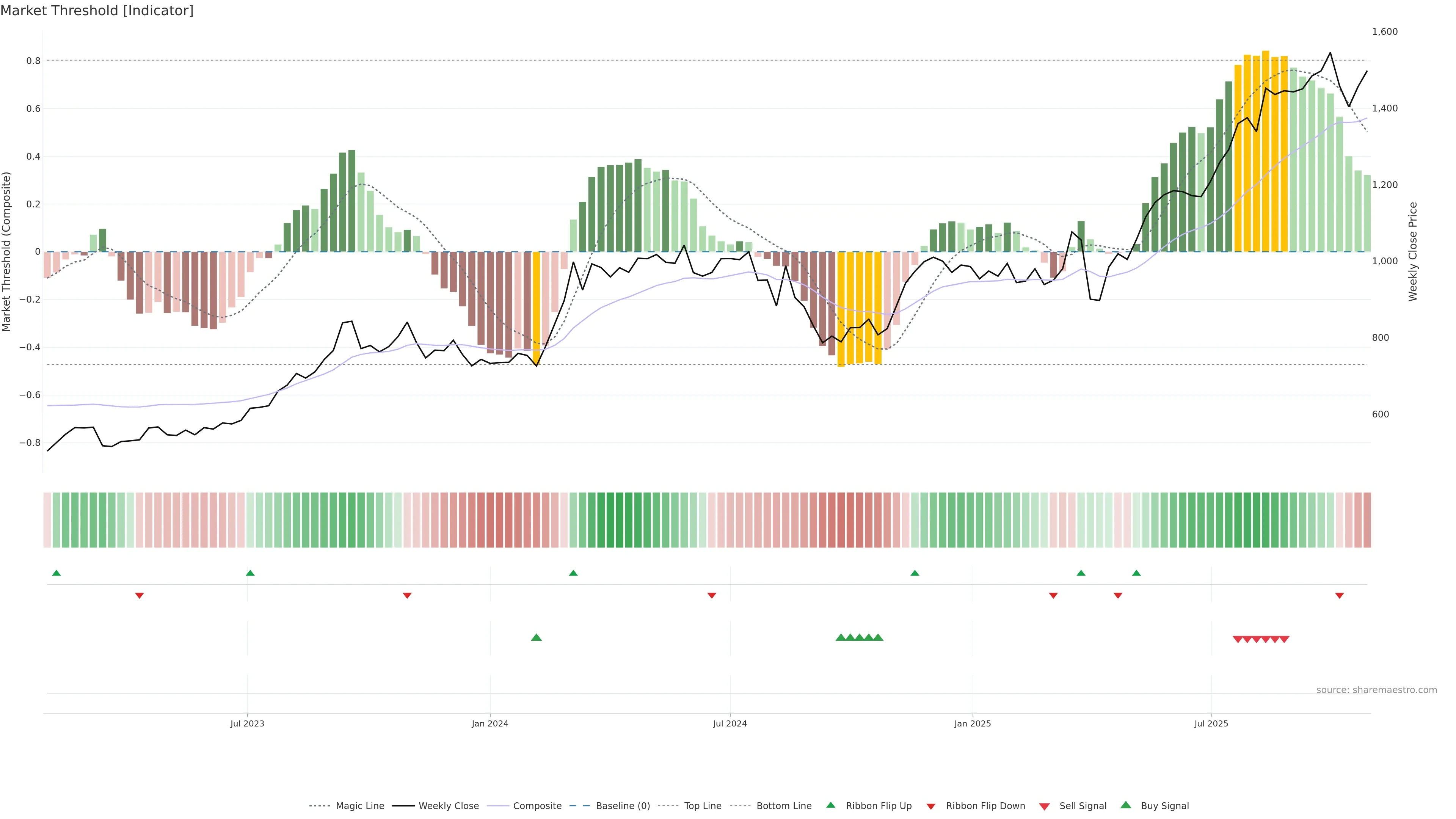
Task: Click Ribbon Flip Down legend triangle icon
Action: point(931,806)
